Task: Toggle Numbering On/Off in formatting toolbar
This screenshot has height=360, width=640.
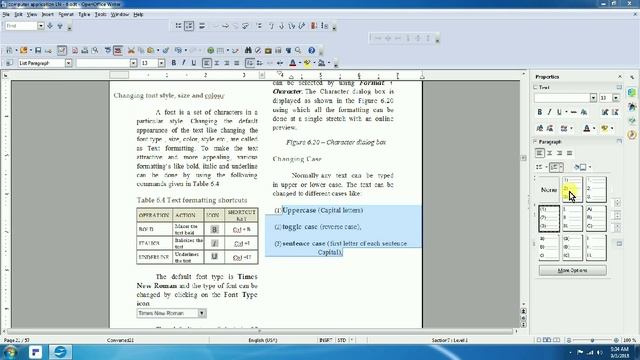Action: click(249, 63)
